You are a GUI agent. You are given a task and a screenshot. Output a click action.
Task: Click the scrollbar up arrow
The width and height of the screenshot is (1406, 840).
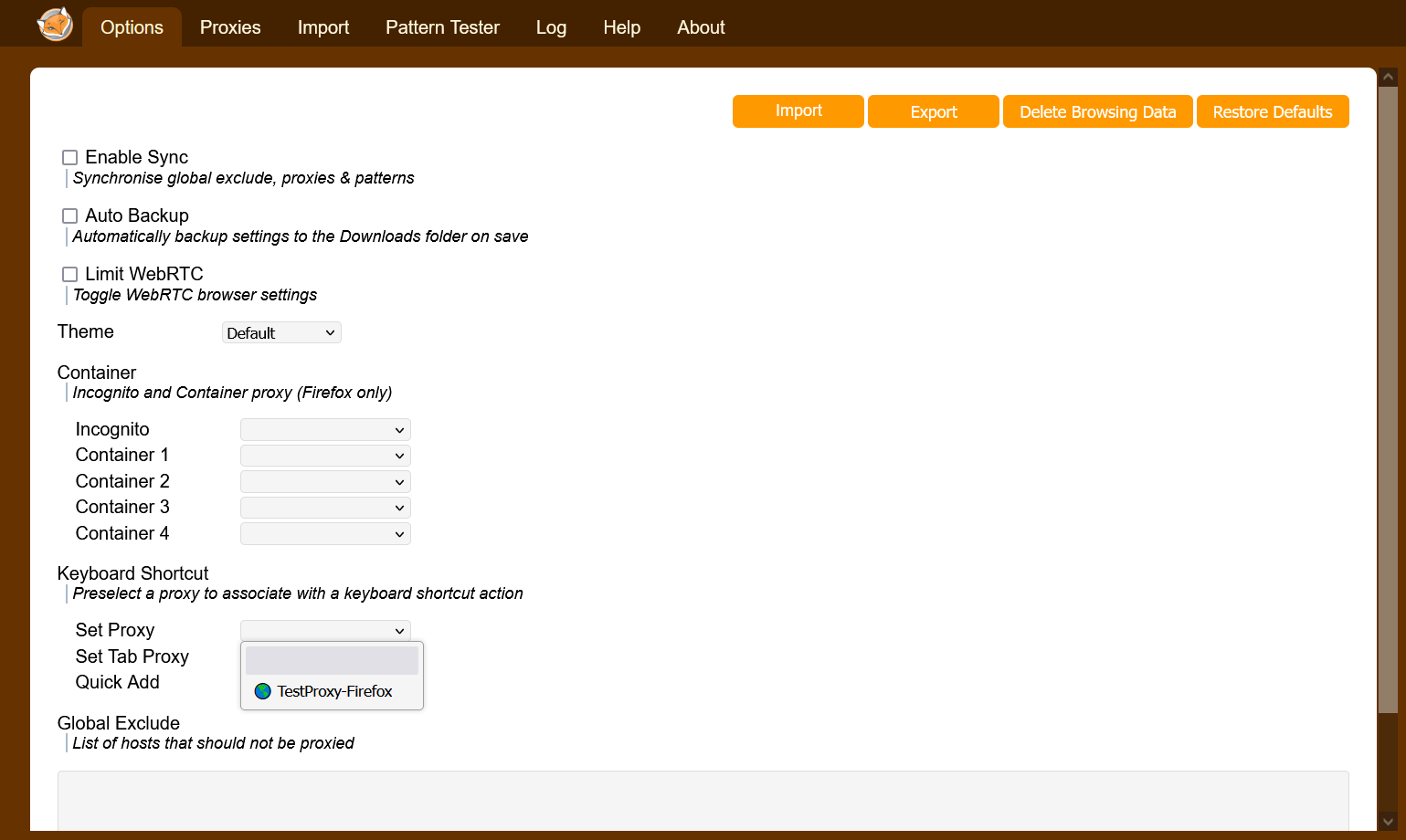coord(1388,78)
